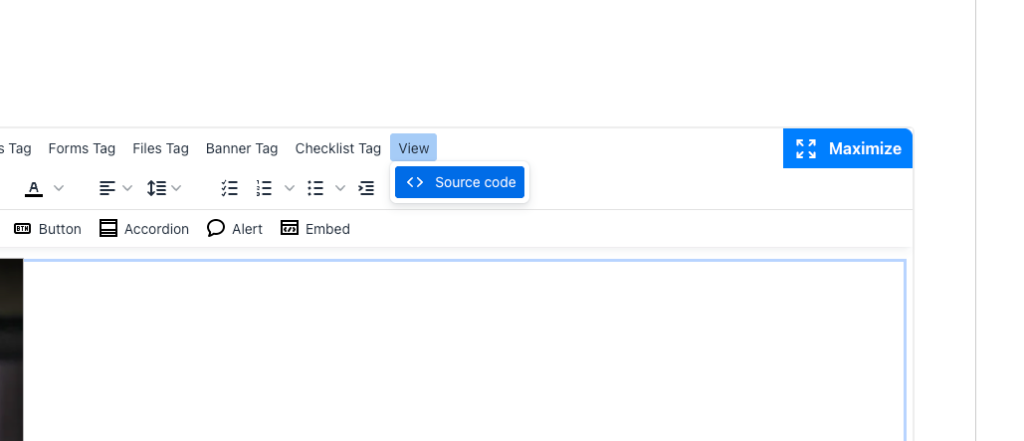
Task: Open the numbered list style dropdown
Action: click(290, 188)
